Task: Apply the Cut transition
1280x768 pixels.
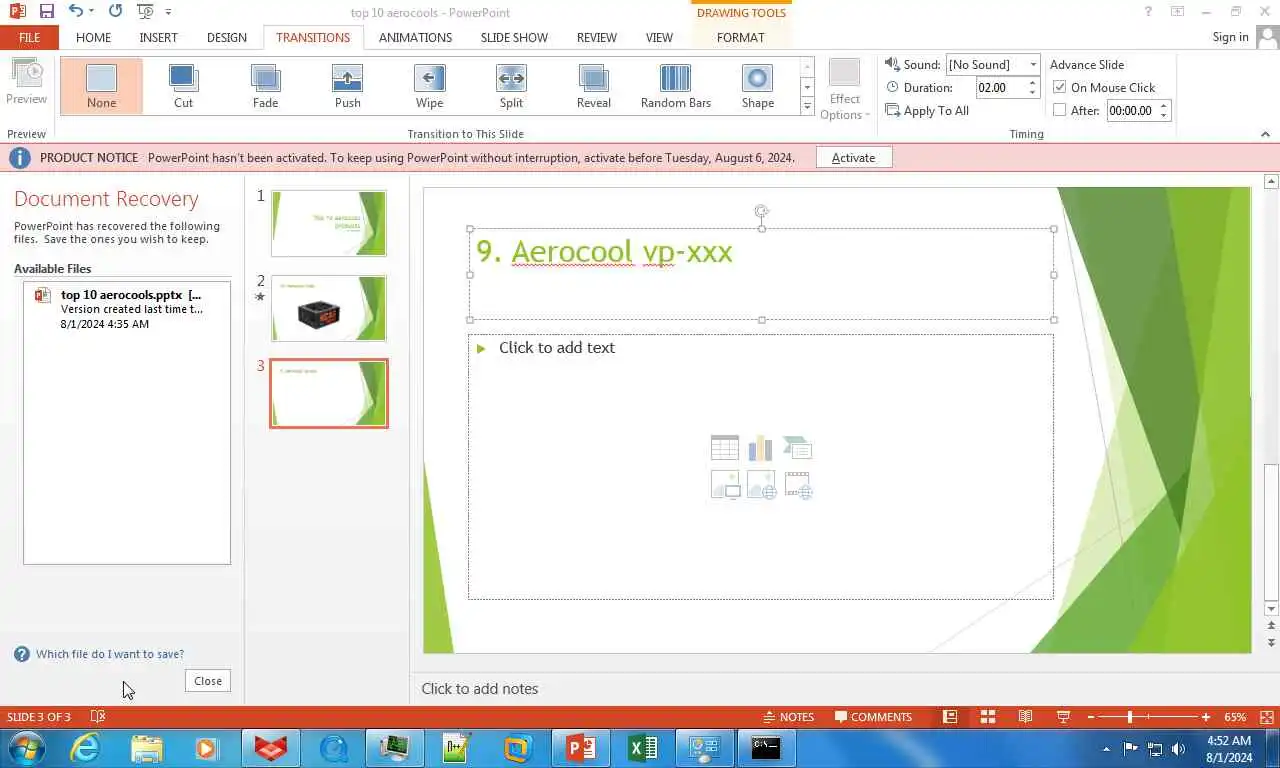Action: point(183,86)
